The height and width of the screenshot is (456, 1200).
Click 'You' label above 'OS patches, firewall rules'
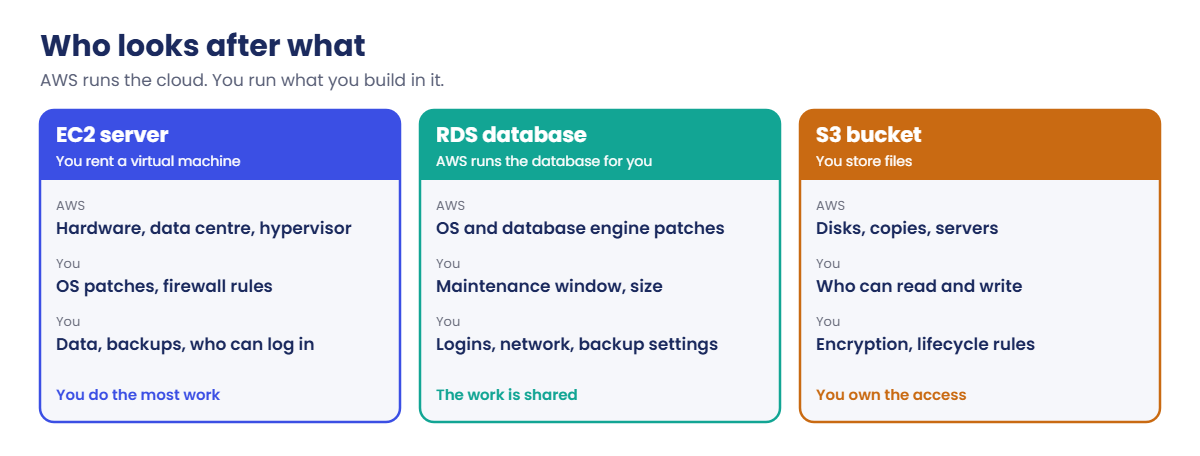[68, 264]
